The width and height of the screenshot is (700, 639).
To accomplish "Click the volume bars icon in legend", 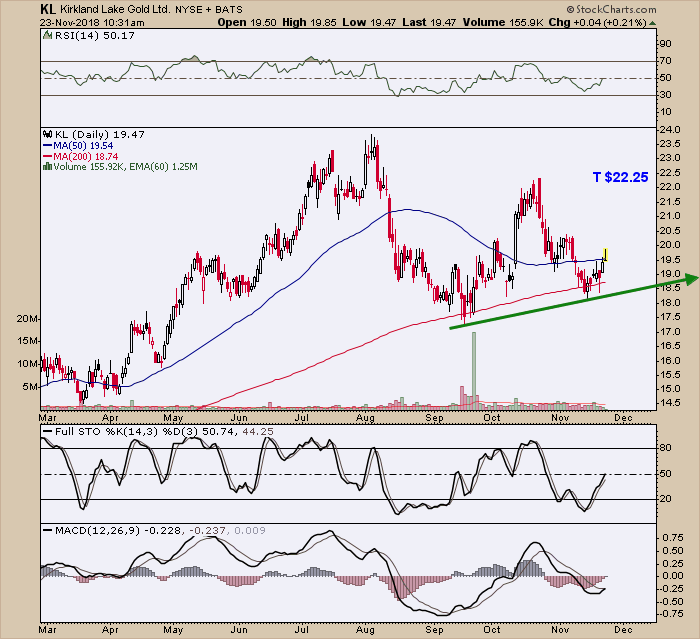I will click(47, 167).
